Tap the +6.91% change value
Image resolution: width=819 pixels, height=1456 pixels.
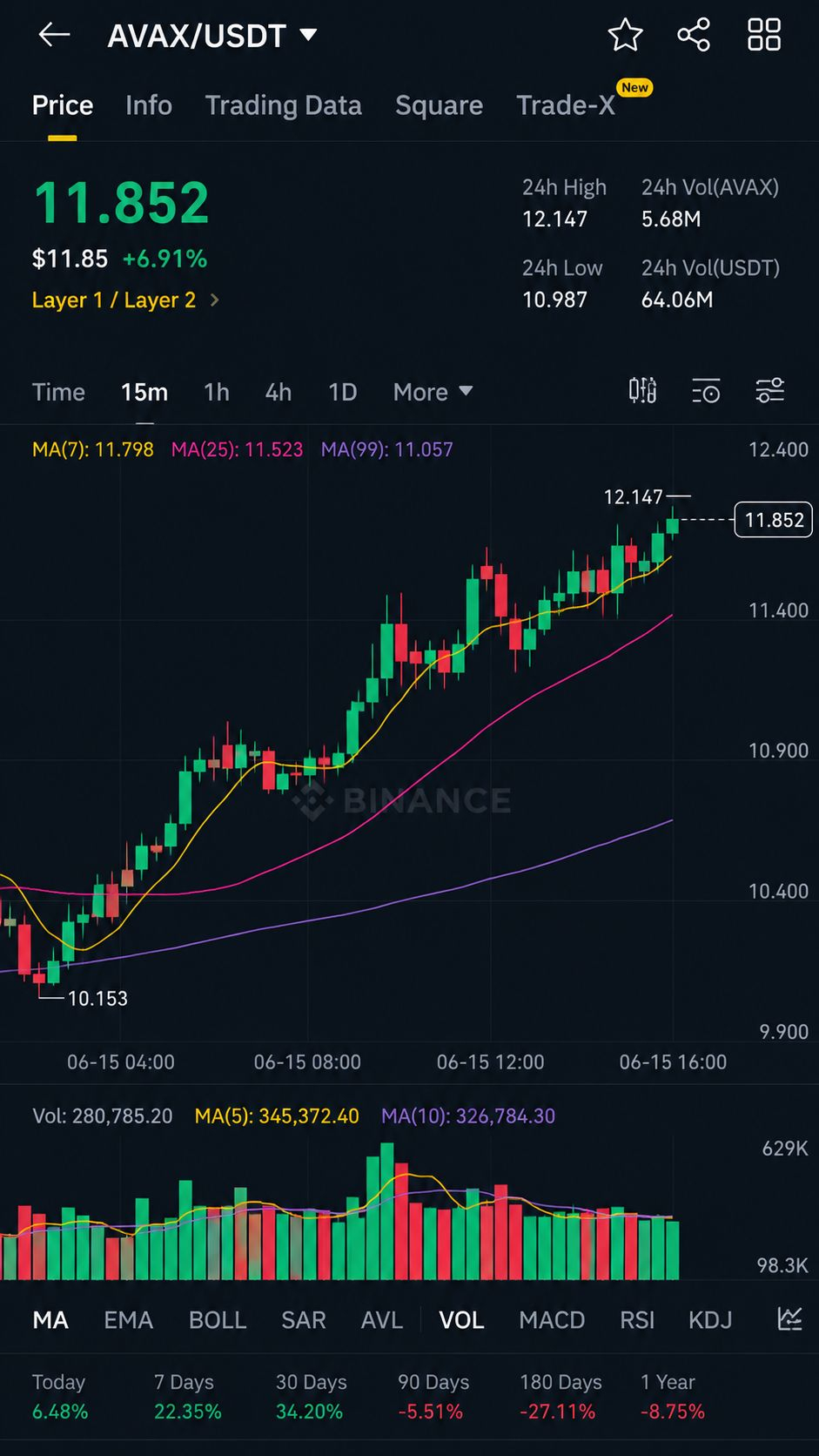(164, 259)
